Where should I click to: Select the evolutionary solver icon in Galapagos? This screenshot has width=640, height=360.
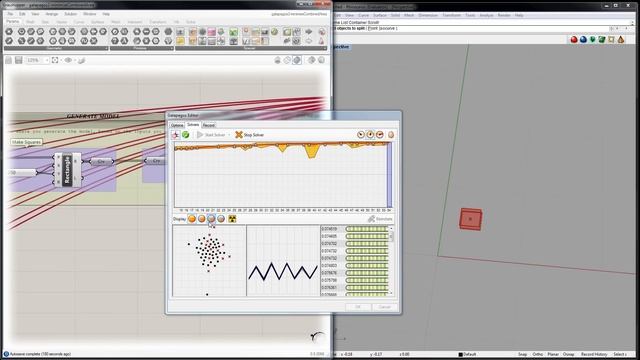176,135
